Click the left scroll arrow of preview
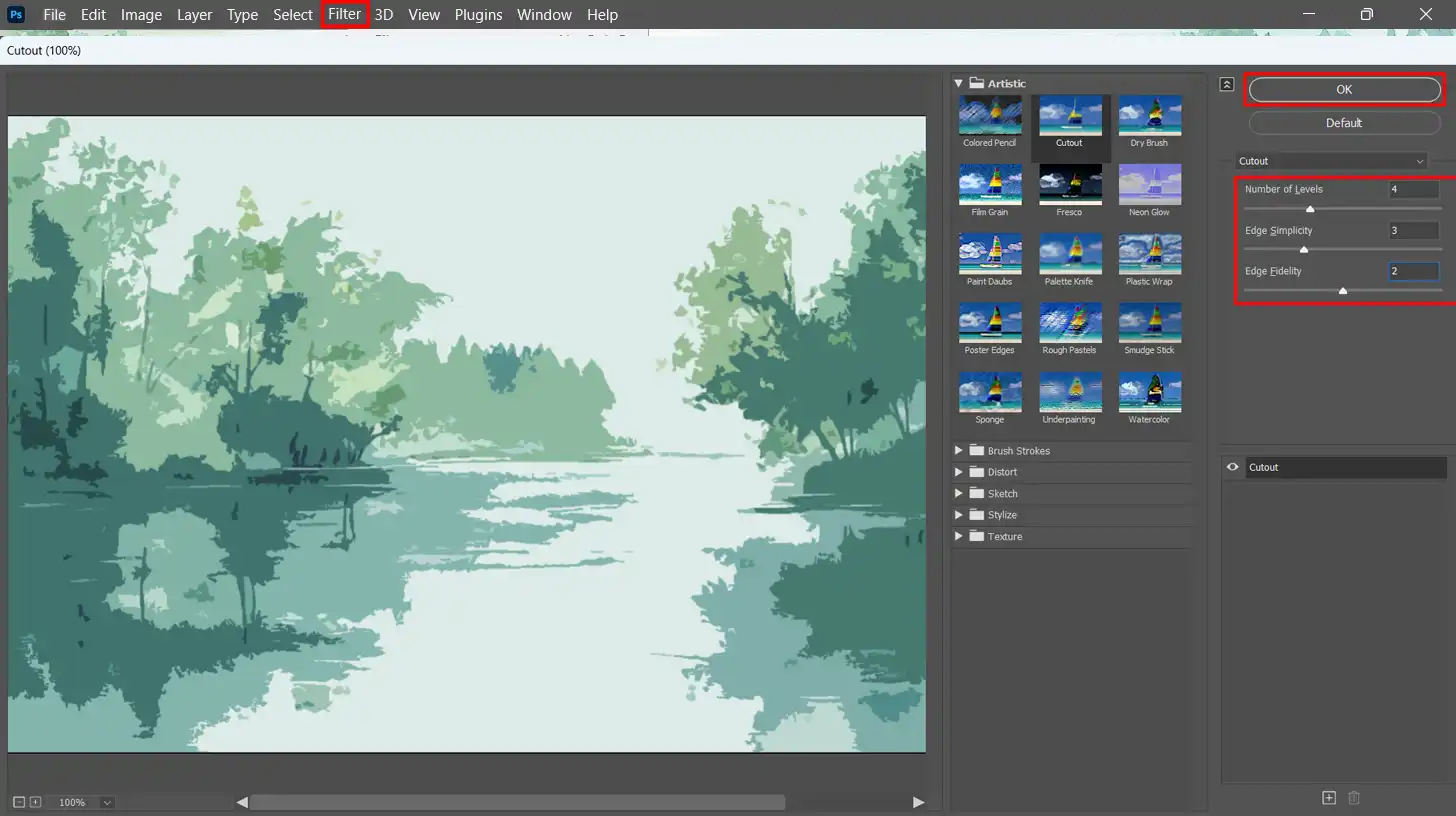The width and height of the screenshot is (1456, 816). coord(242,802)
